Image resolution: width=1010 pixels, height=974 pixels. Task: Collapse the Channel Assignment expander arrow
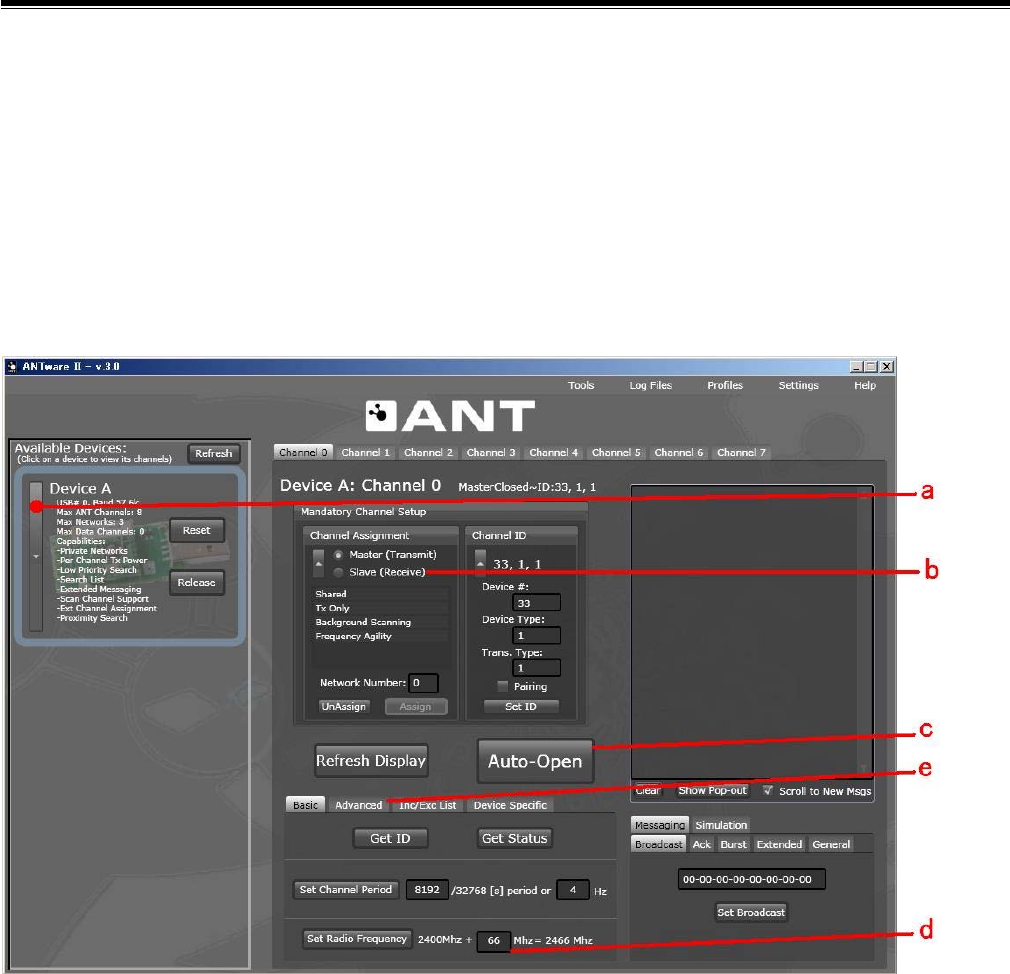coord(318,564)
